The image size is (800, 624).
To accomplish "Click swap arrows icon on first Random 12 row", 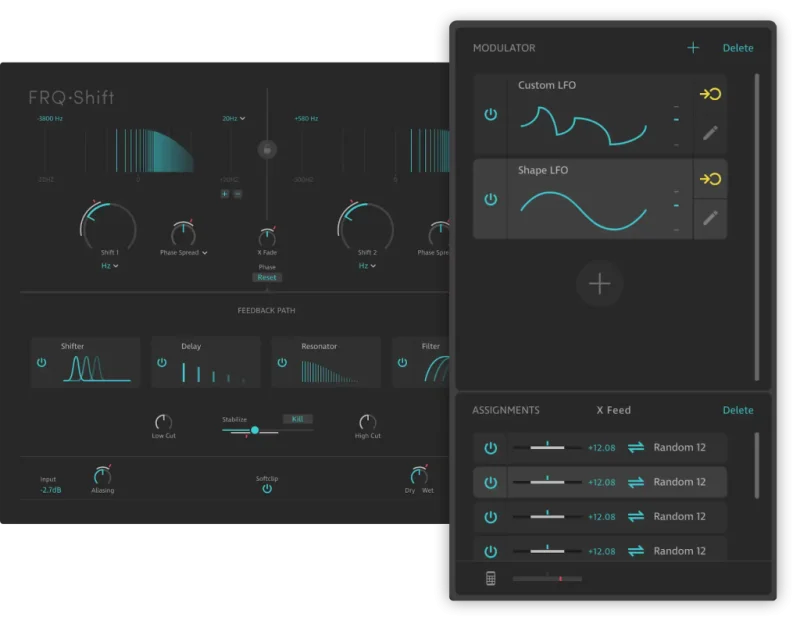I will coord(636,447).
